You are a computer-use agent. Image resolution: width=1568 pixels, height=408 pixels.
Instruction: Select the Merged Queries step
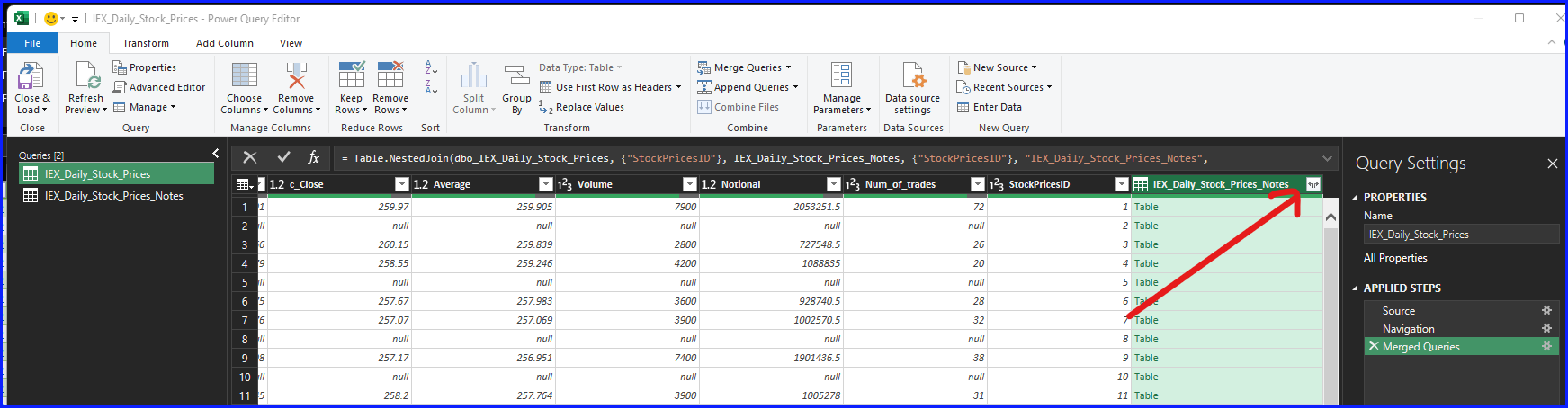click(1462, 347)
